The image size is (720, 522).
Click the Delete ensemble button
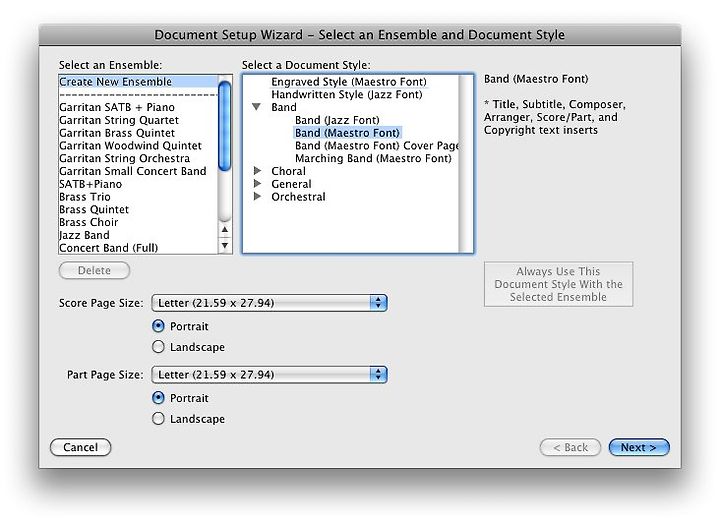pyautogui.click(x=94, y=270)
